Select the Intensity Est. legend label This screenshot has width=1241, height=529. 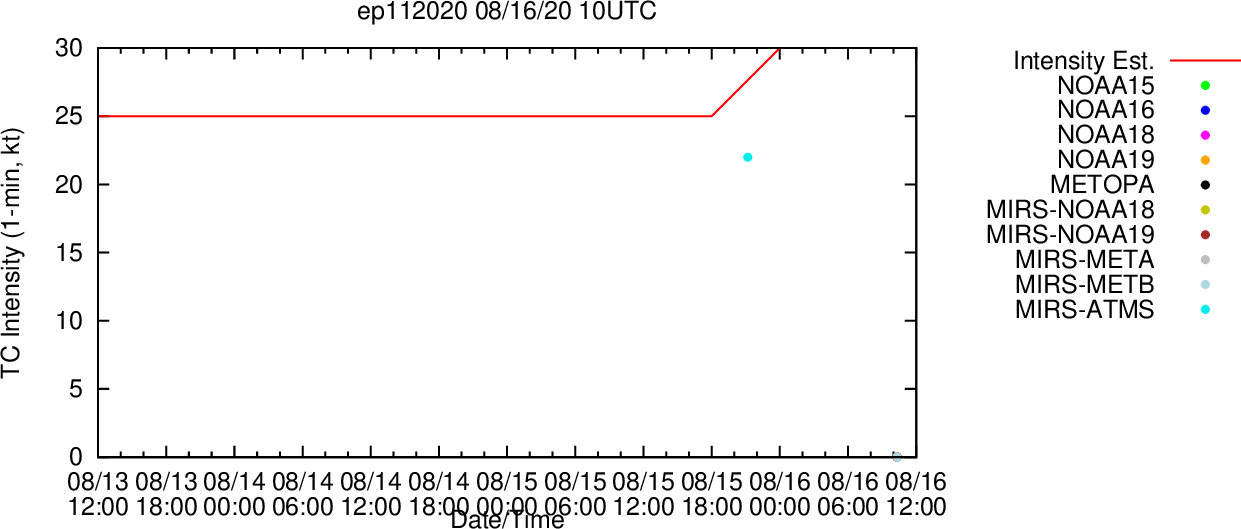tap(1084, 61)
